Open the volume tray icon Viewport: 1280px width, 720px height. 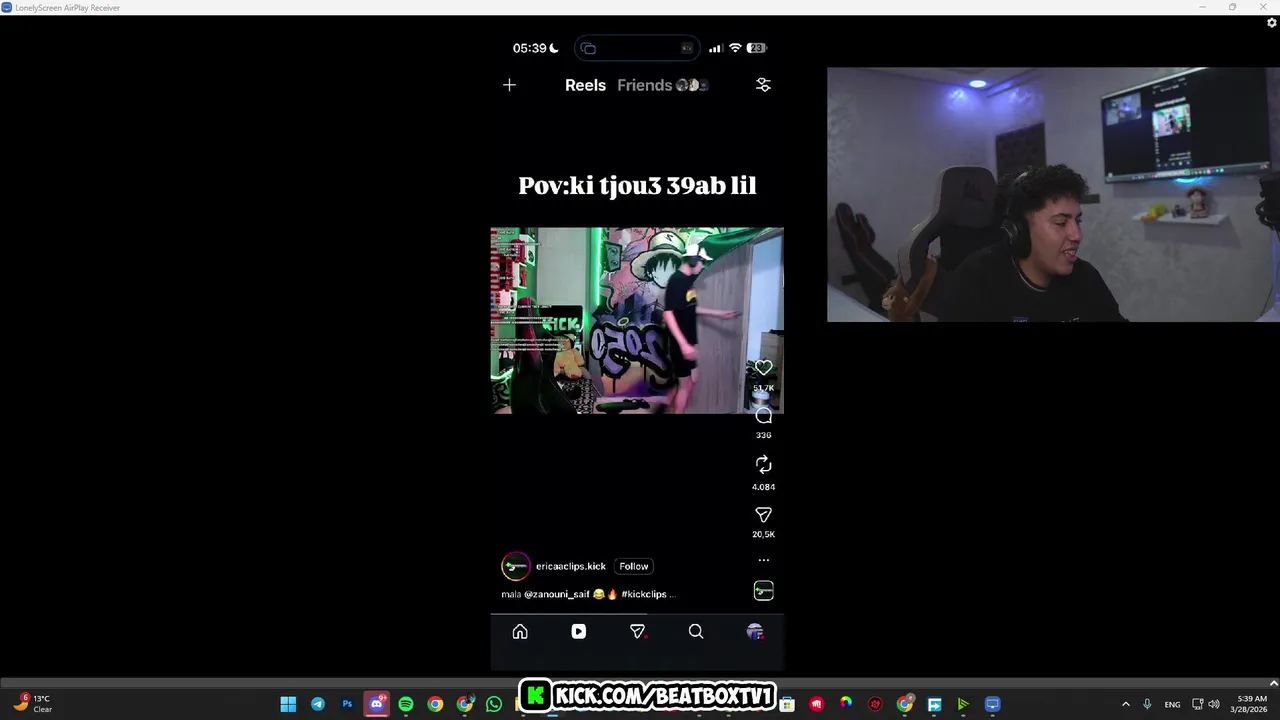point(1216,704)
